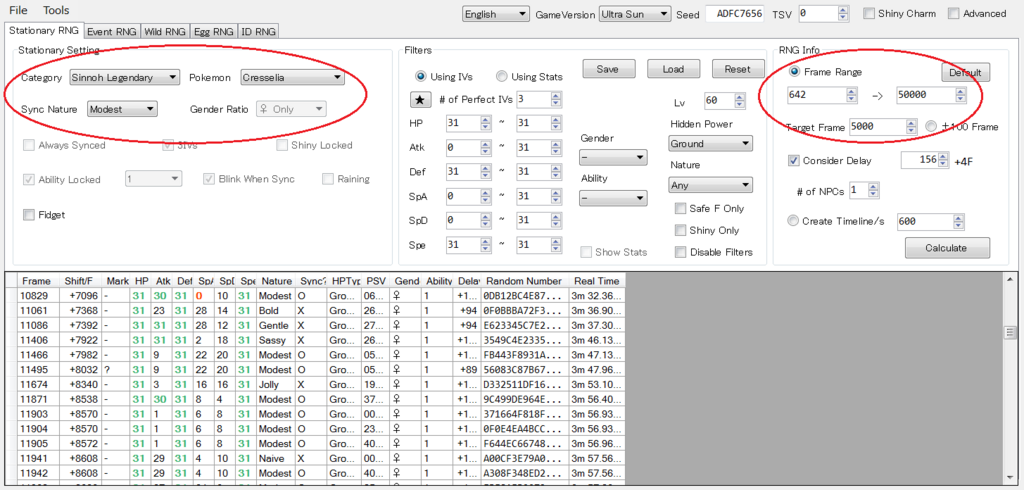This screenshot has width=1024, height=490.
Task: Open the GameVersion dropdown showing Ultra Sun
Action: pyautogui.click(x=635, y=14)
